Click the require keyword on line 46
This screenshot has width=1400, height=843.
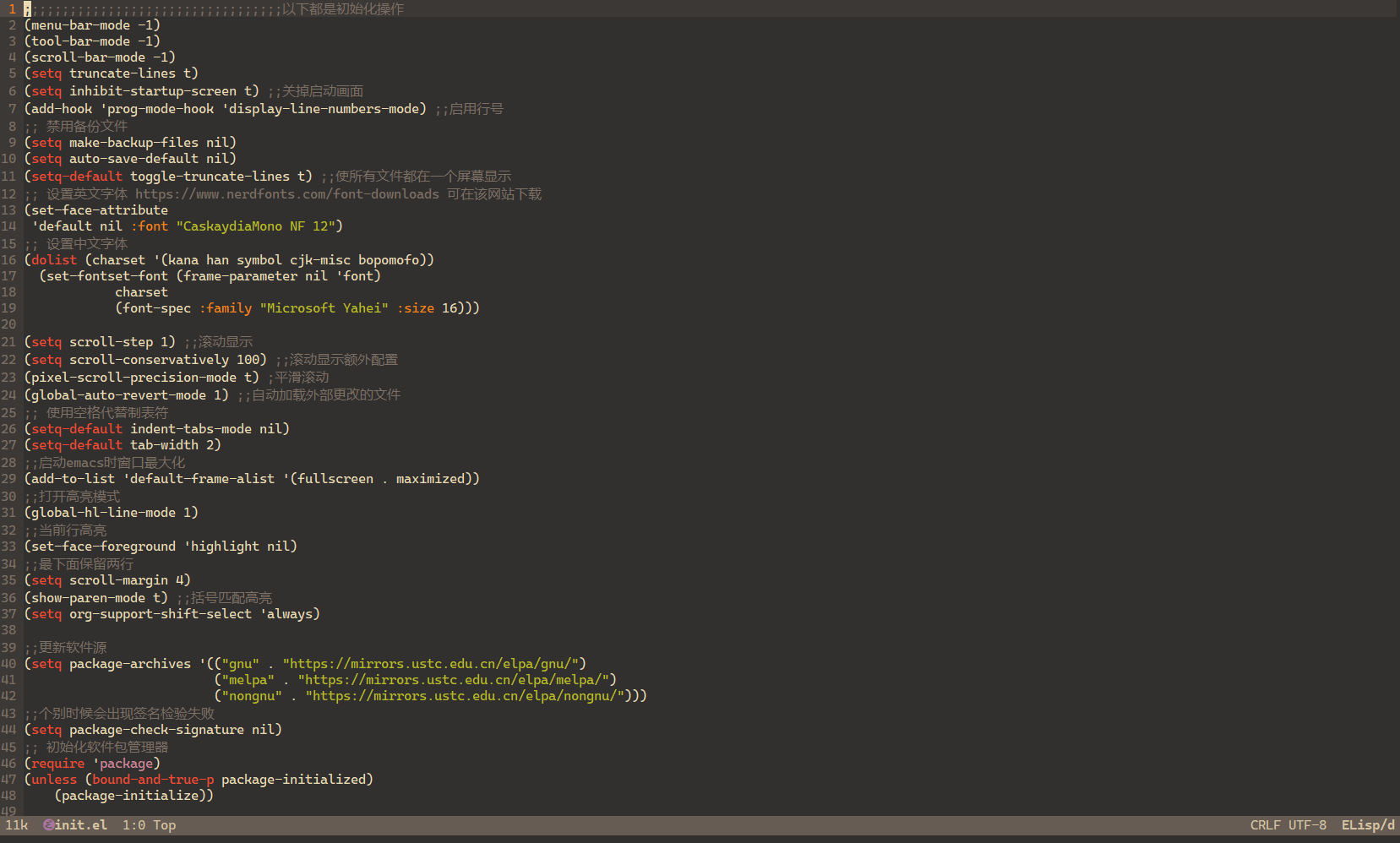[x=57, y=764]
